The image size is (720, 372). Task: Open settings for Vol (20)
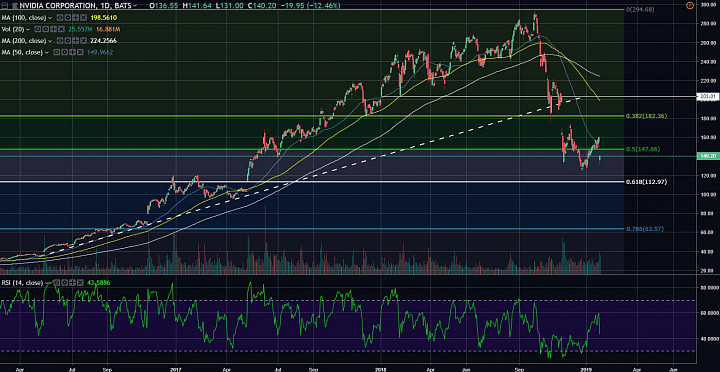pos(45,29)
